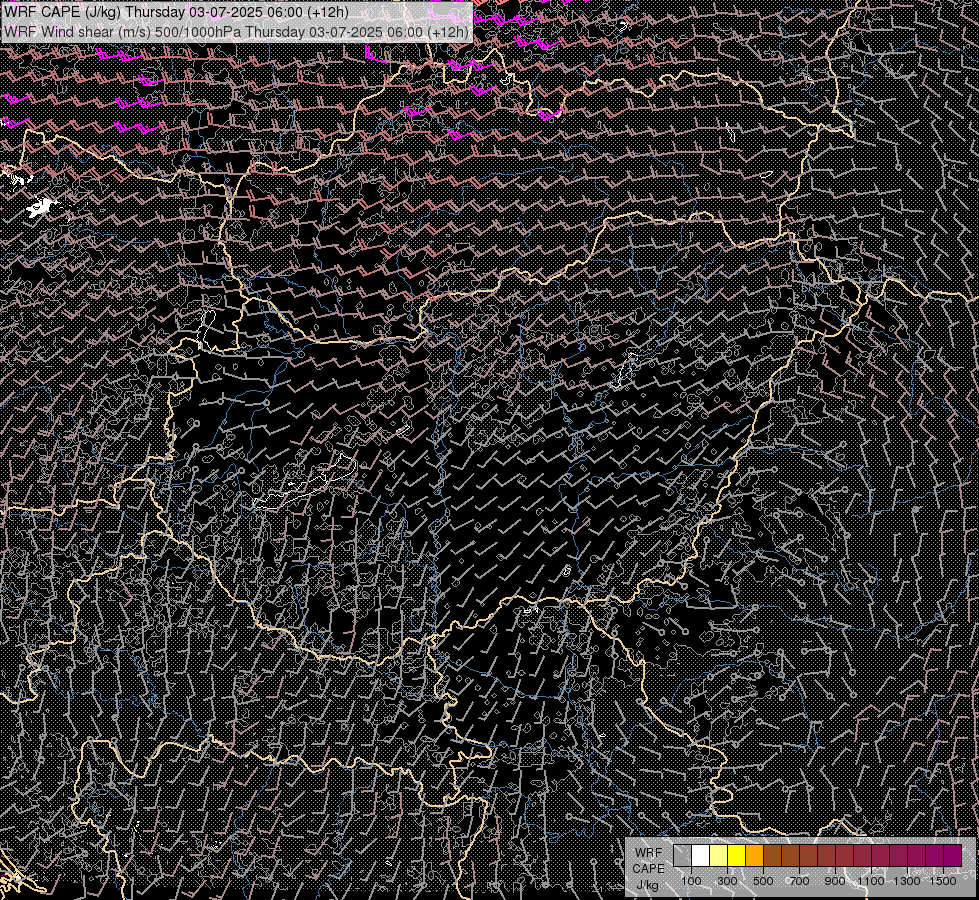This screenshot has height=900, width=979.
Task: Click the WRF Wind shear title line
Action: click(236, 32)
